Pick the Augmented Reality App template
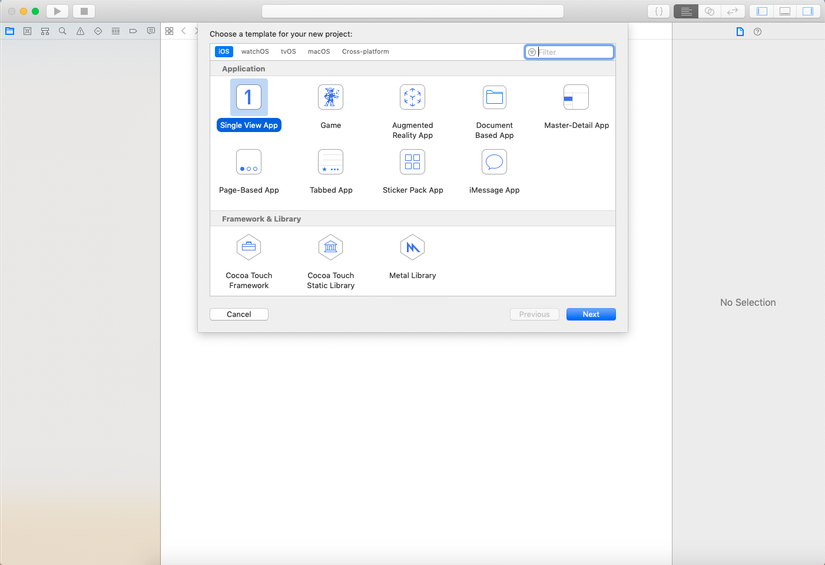825x565 pixels. pos(412,111)
